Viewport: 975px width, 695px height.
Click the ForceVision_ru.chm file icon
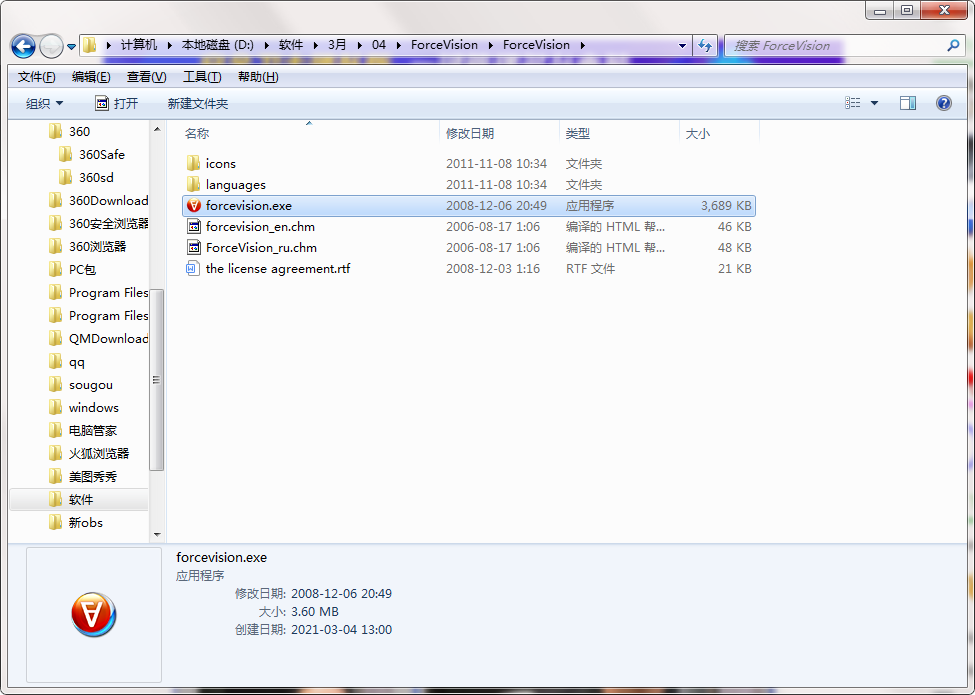coord(194,248)
